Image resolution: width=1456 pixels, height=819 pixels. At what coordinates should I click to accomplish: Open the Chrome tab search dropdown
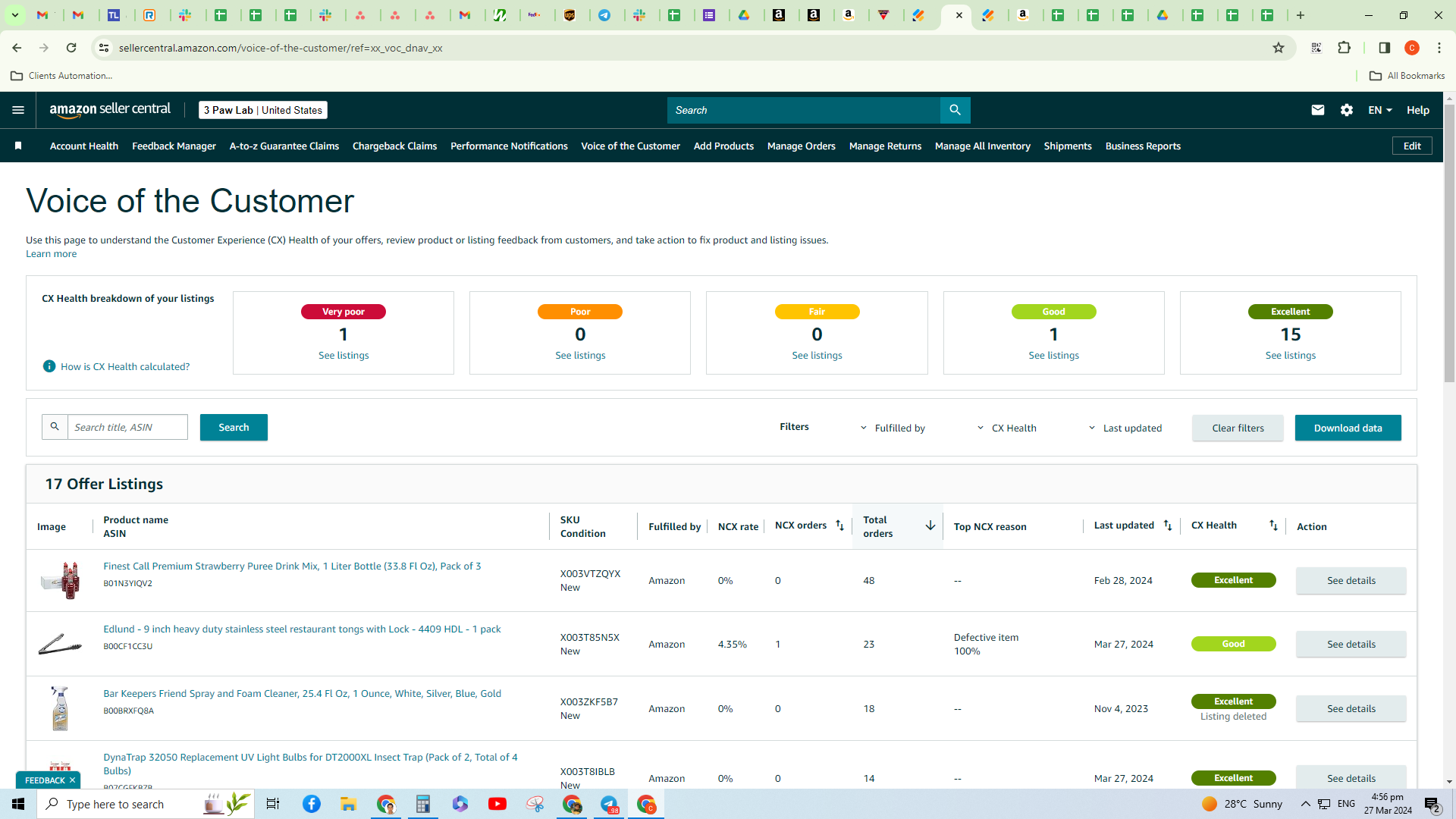pos(14,15)
